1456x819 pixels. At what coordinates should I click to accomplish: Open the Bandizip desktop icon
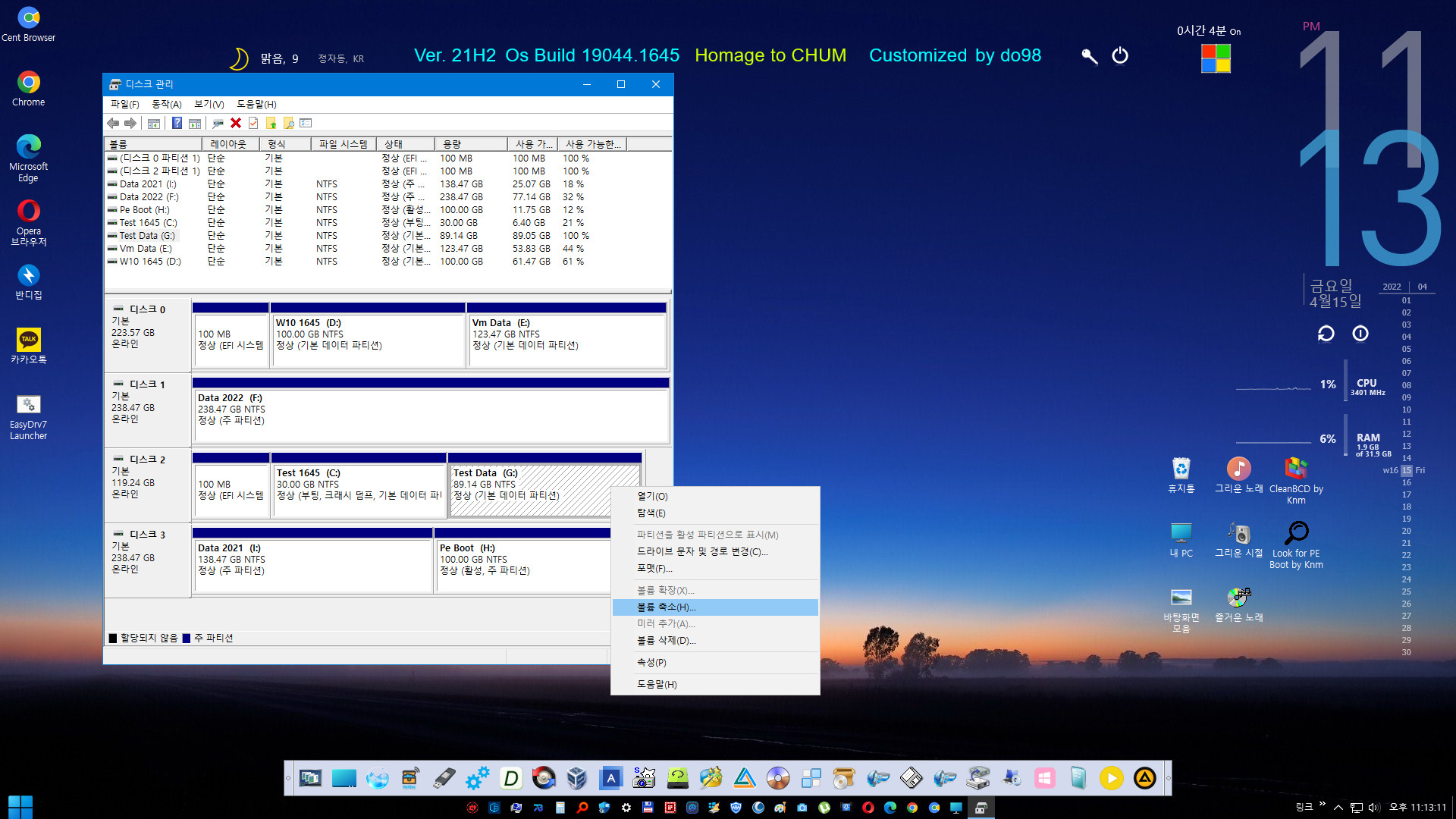[29, 282]
